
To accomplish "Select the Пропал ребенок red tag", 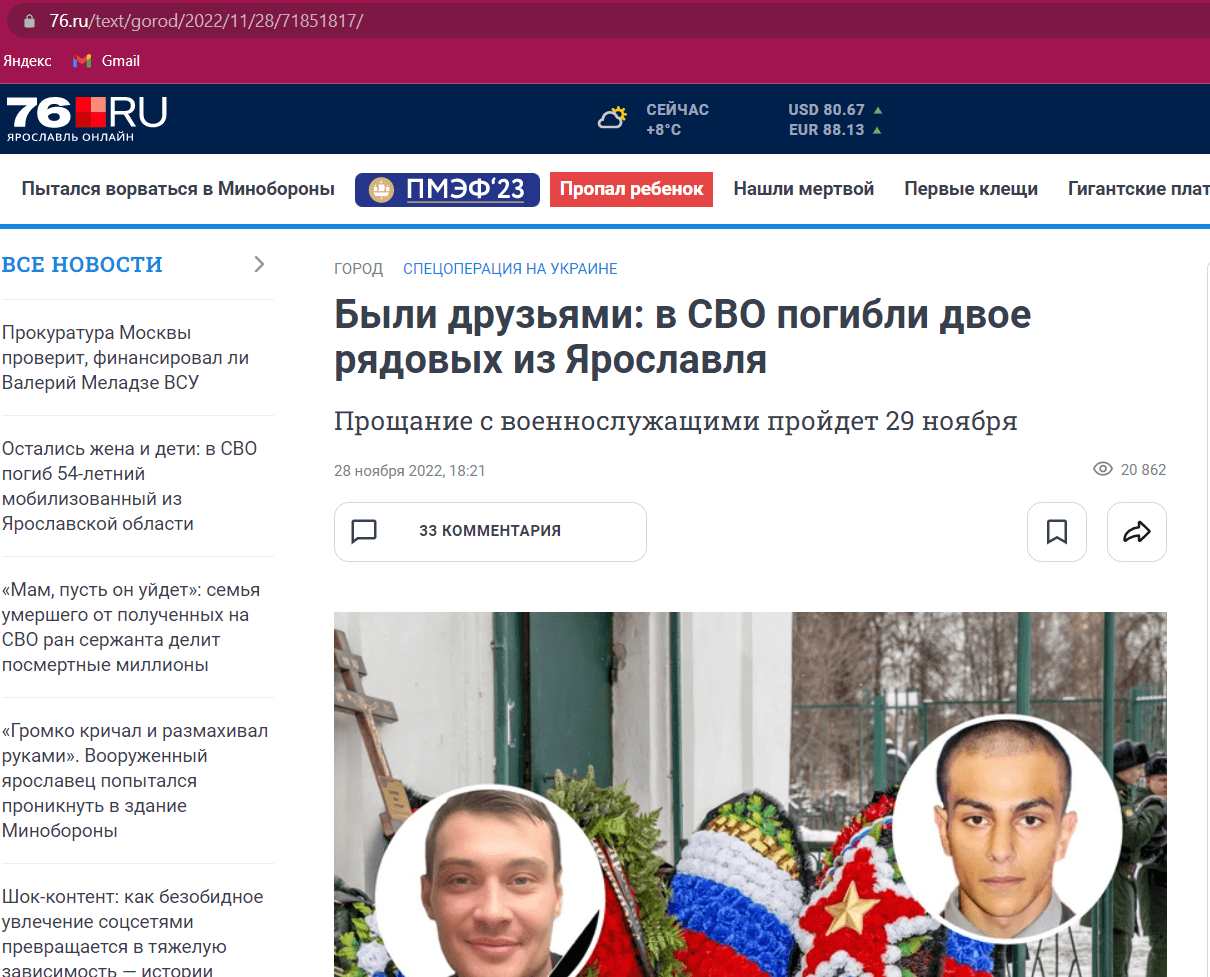I will (631, 189).
